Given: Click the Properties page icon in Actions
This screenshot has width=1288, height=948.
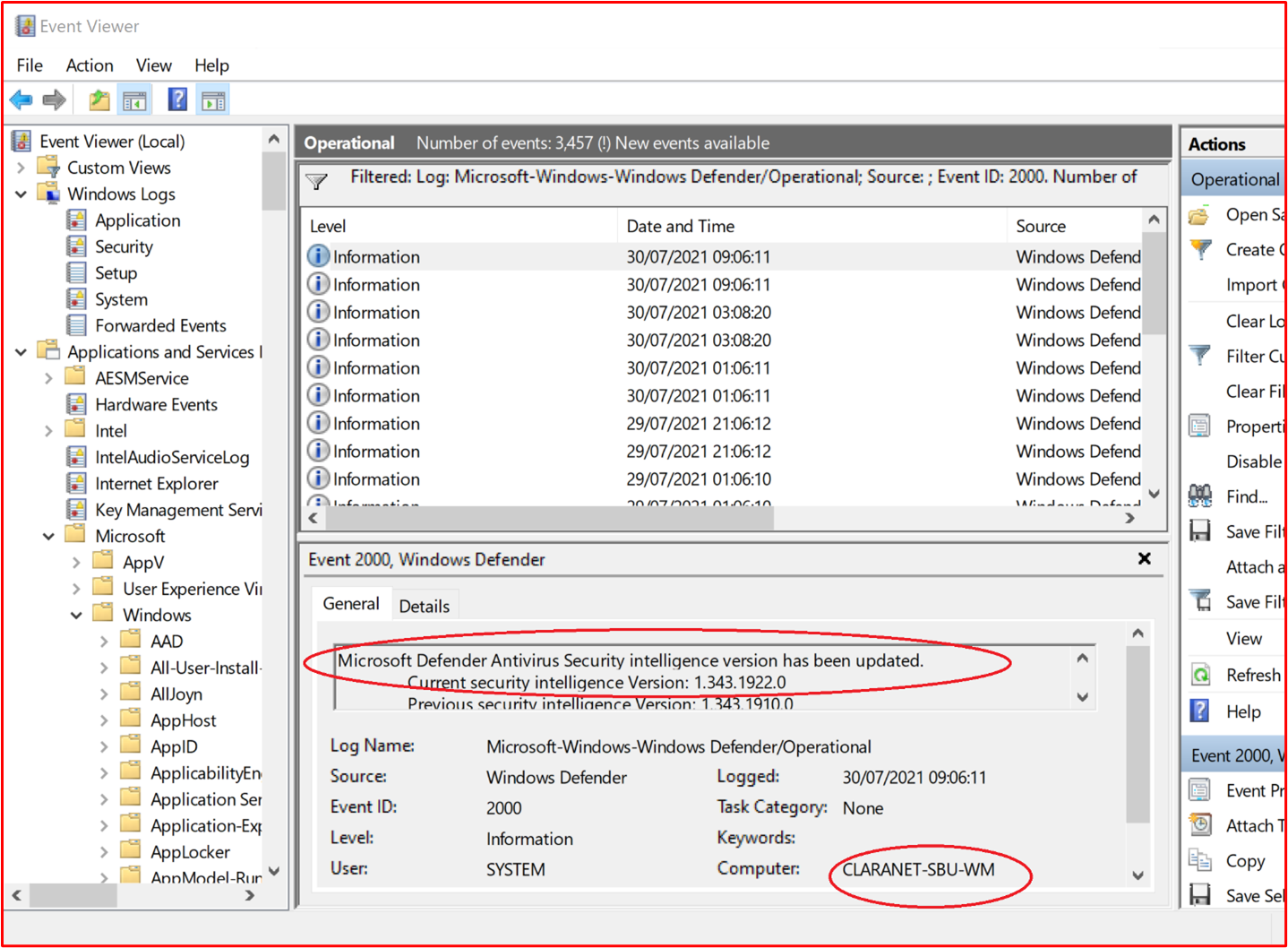Looking at the screenshot, I should pos(1199,426).
